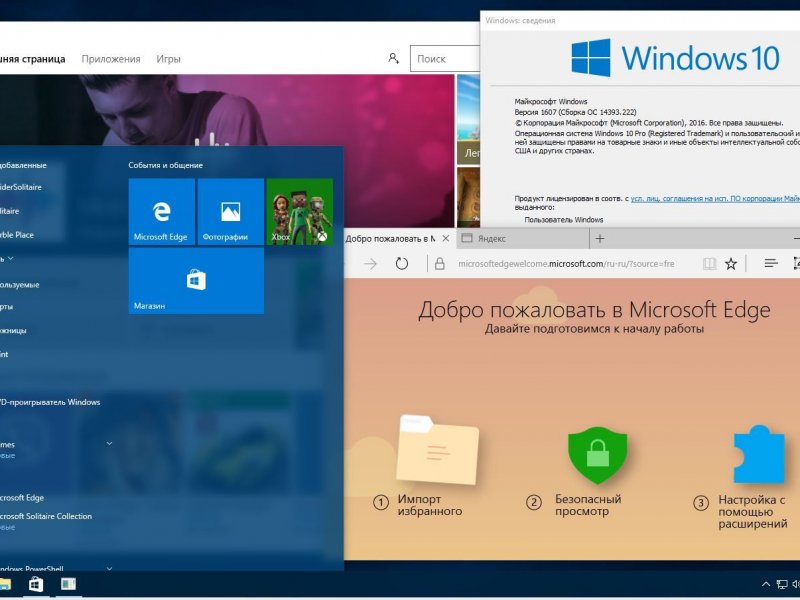Open the Store icon on the taskbar
800x600 pixels.
point(36,584)
